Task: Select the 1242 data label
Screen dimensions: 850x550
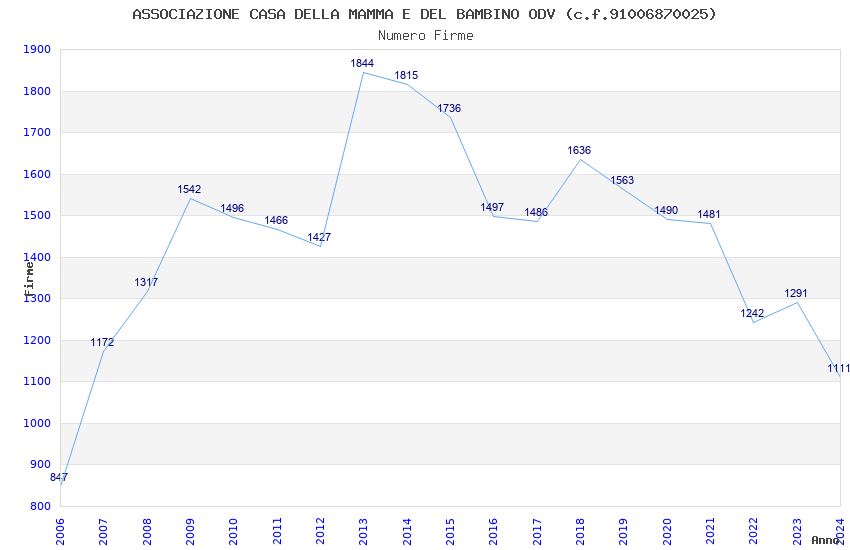Action: point(752,313)
